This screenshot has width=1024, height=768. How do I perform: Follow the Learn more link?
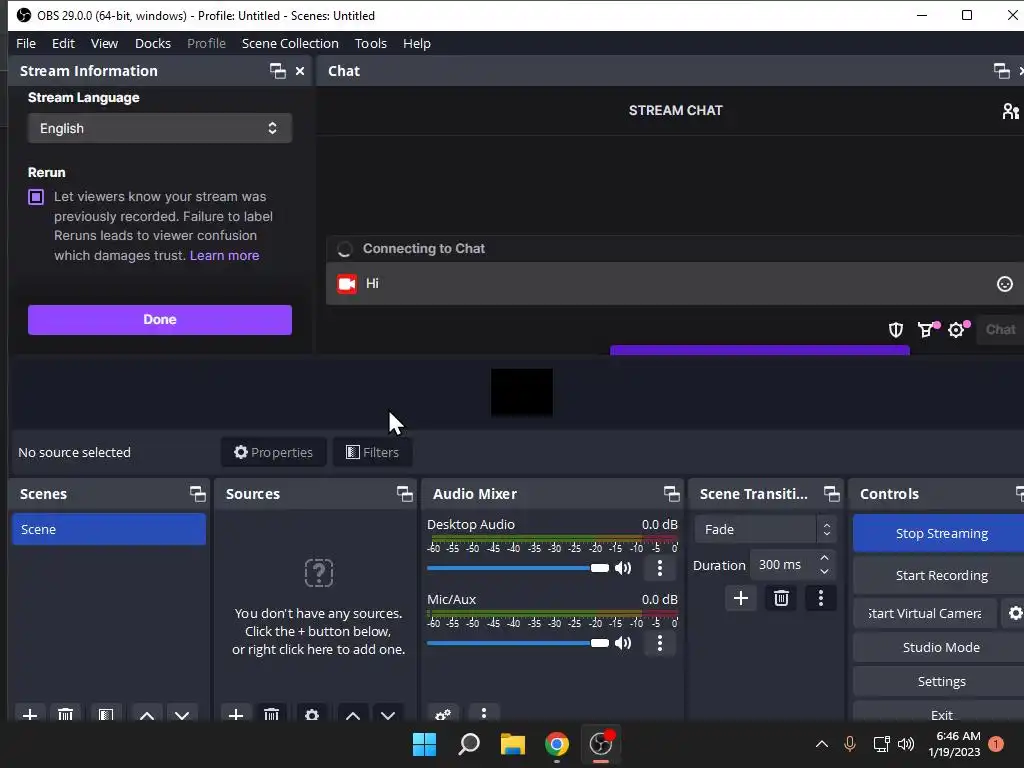click(225, 255)
